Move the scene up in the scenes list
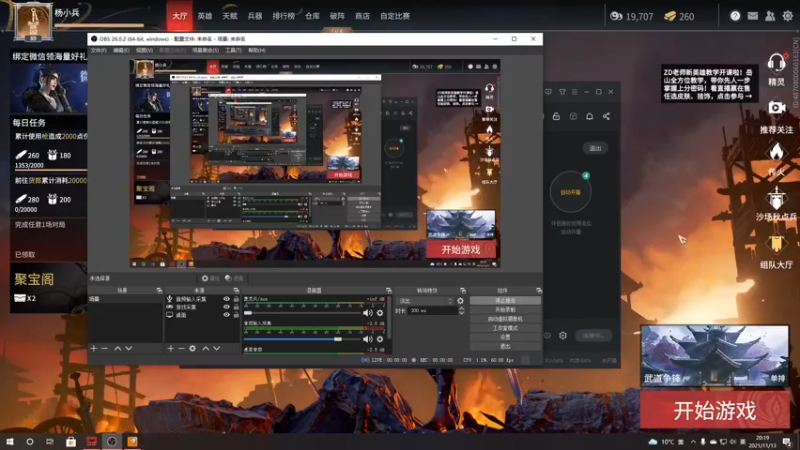This screenshot has height=450, width=800. click(x=117, y=348)
